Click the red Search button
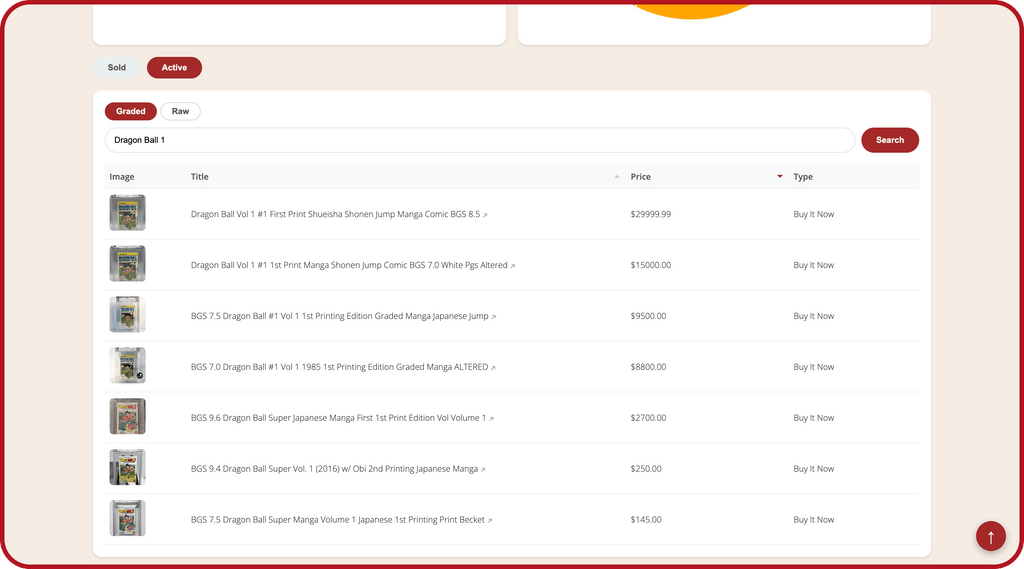 (x=890, y=140)
